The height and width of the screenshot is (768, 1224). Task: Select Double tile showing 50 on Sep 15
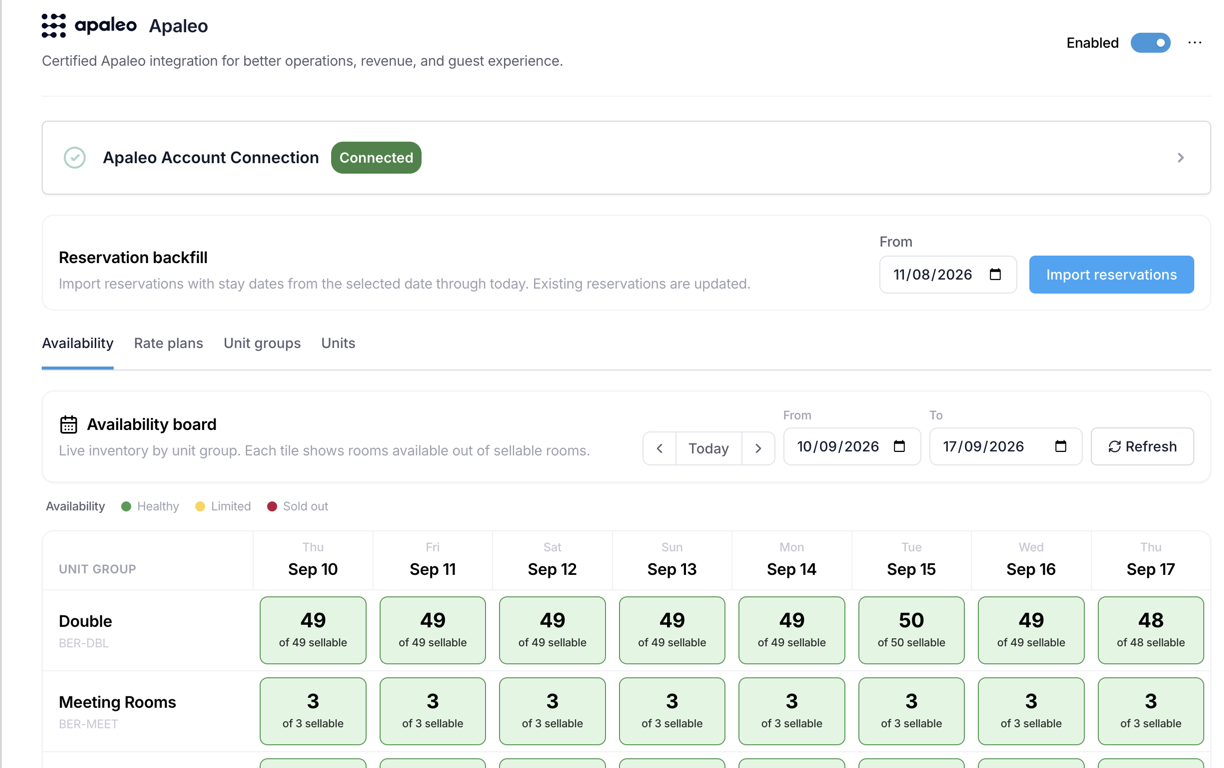click(x=911, y=630)
